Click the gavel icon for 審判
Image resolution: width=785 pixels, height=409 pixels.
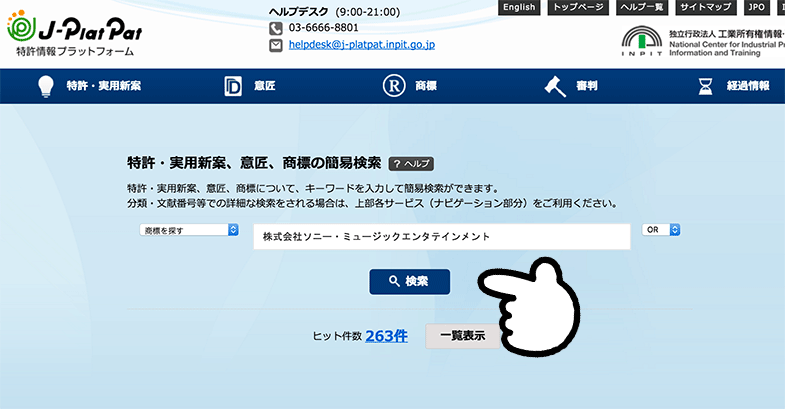point(555,86)
